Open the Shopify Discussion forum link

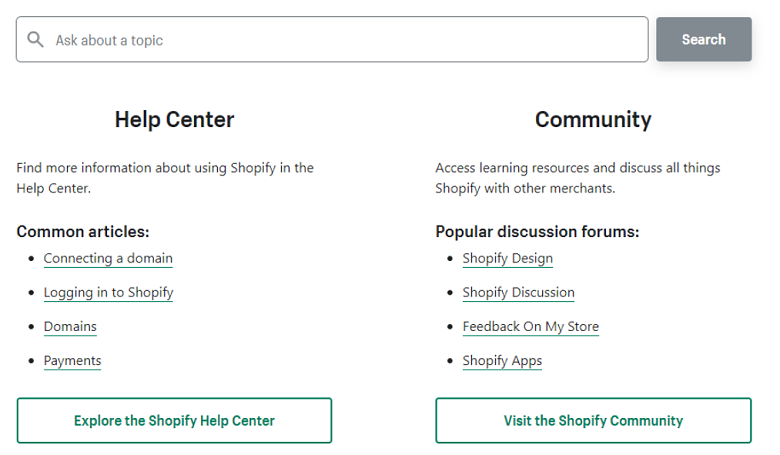[518, 292]
